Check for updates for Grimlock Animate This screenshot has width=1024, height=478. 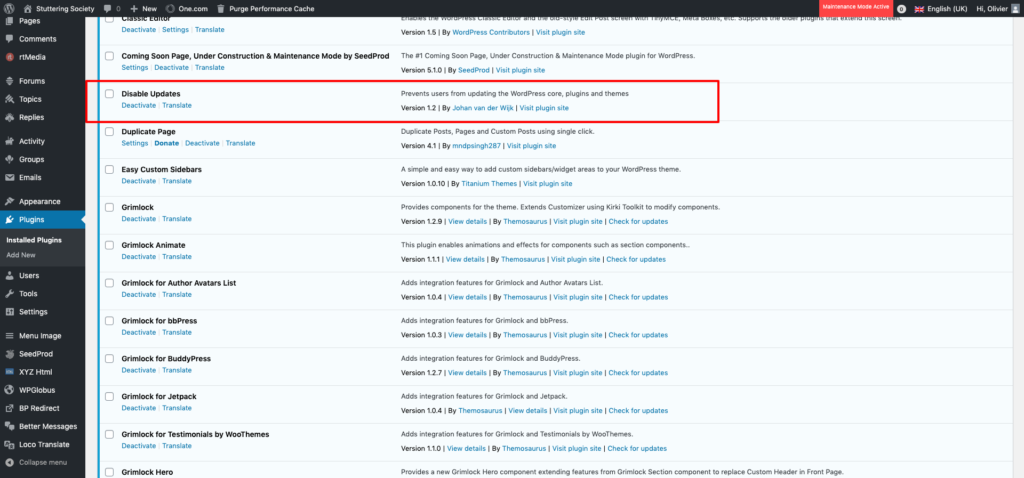point(636,259)
